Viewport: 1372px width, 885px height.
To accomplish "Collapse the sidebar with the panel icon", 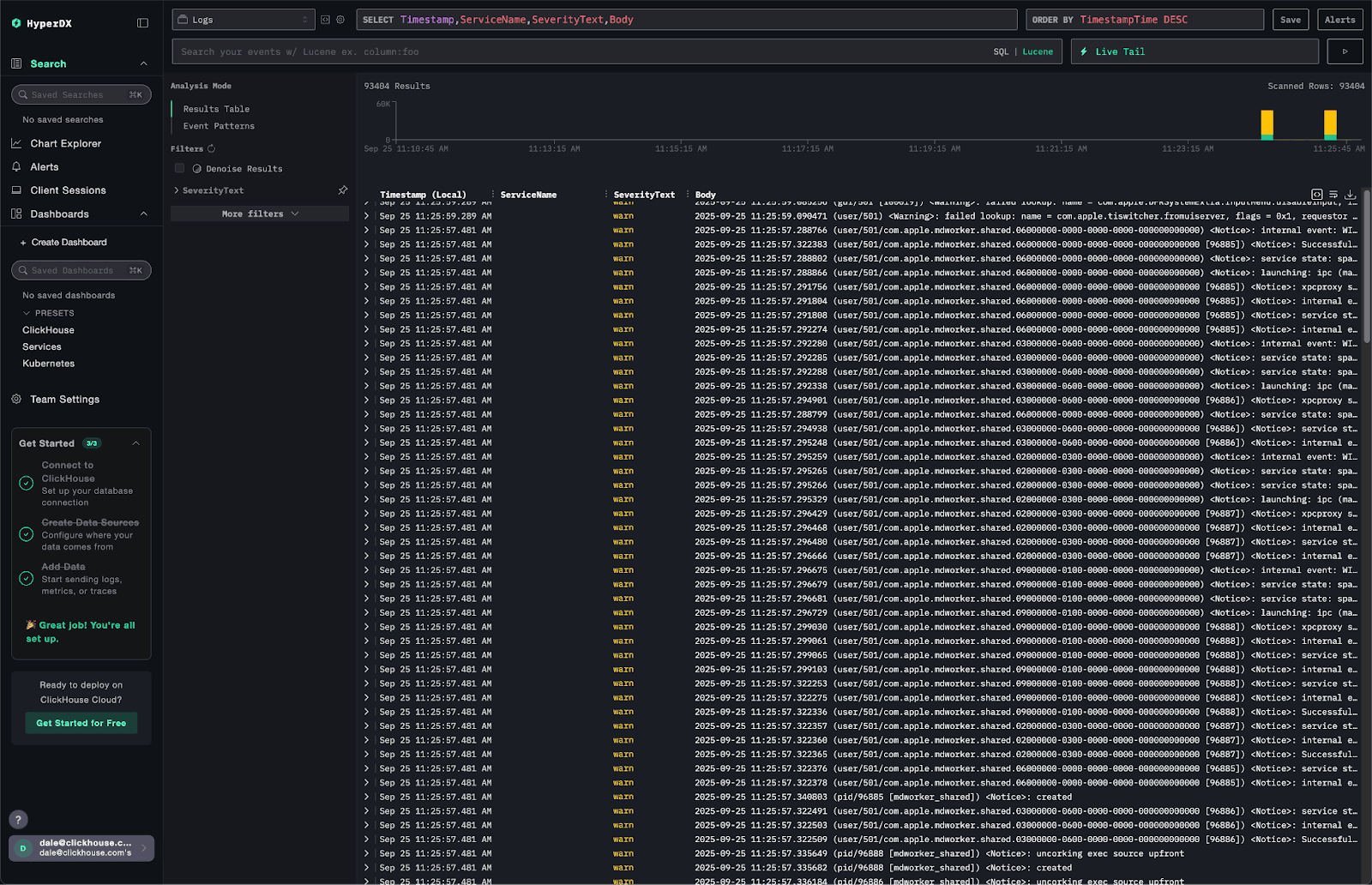I will 142,23.
